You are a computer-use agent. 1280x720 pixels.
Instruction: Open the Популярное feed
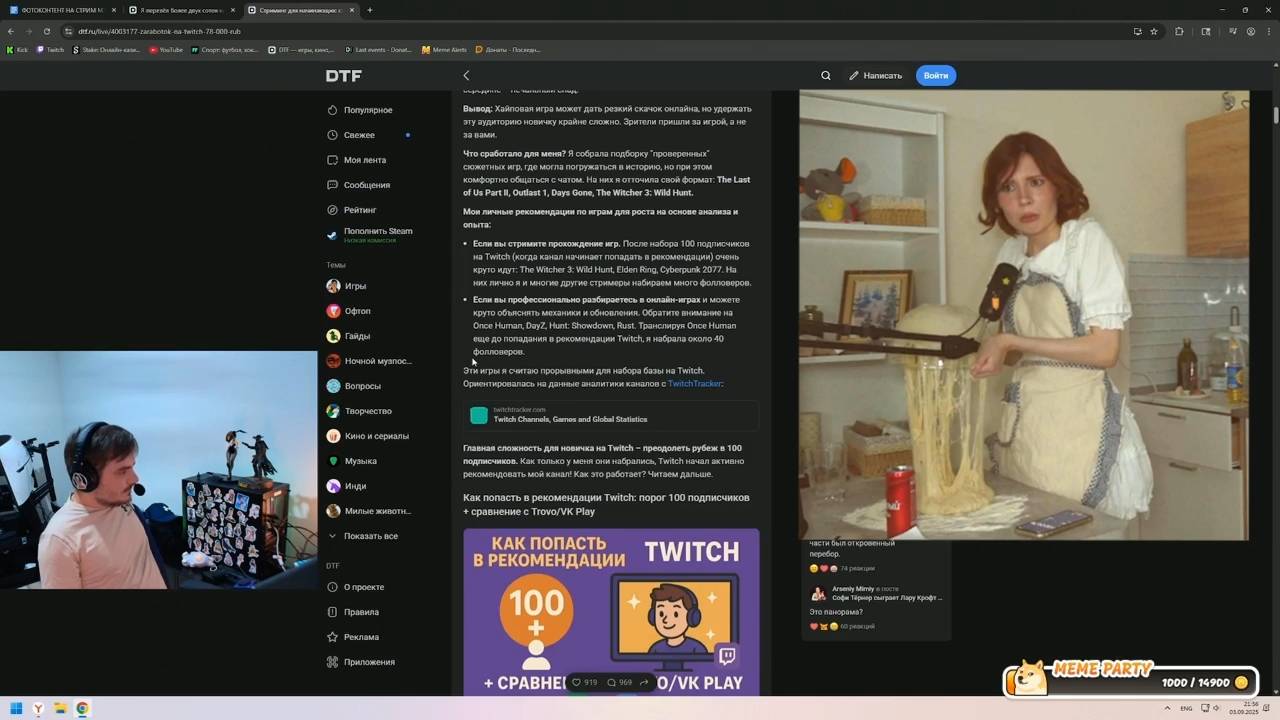tap(369, 110)
